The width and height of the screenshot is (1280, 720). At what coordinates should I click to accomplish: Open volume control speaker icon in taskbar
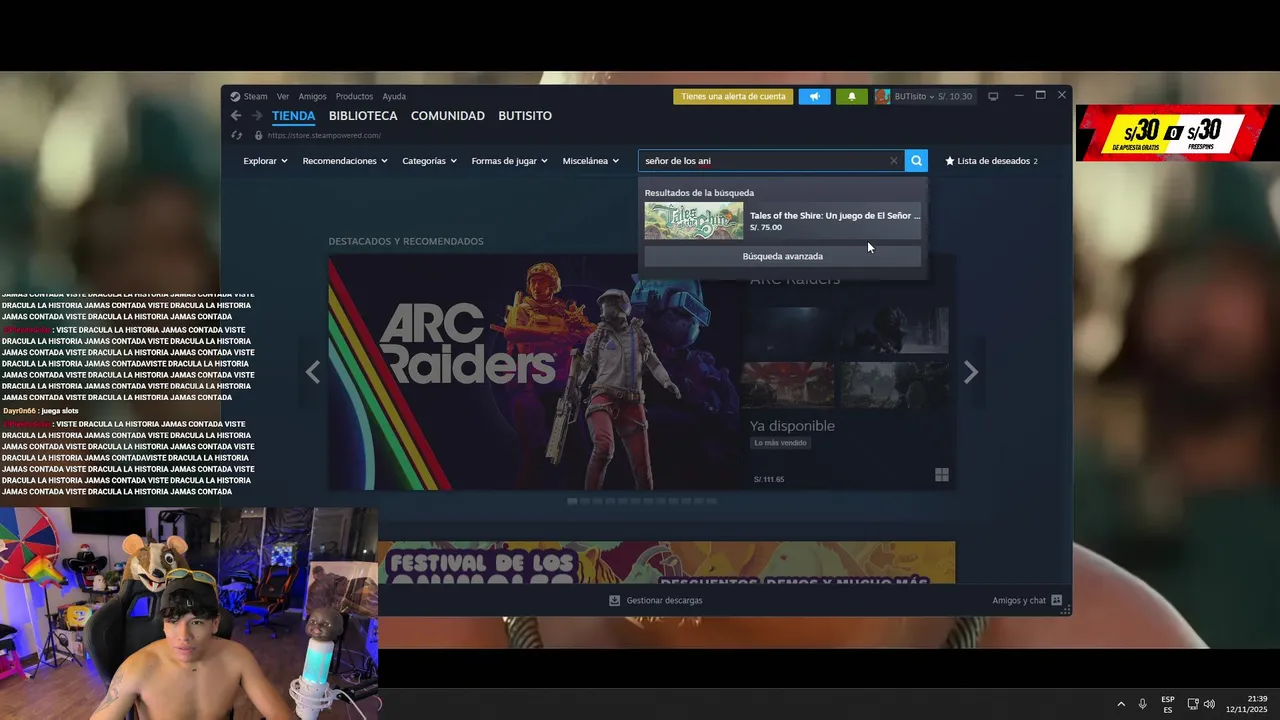pos(1209,704)
